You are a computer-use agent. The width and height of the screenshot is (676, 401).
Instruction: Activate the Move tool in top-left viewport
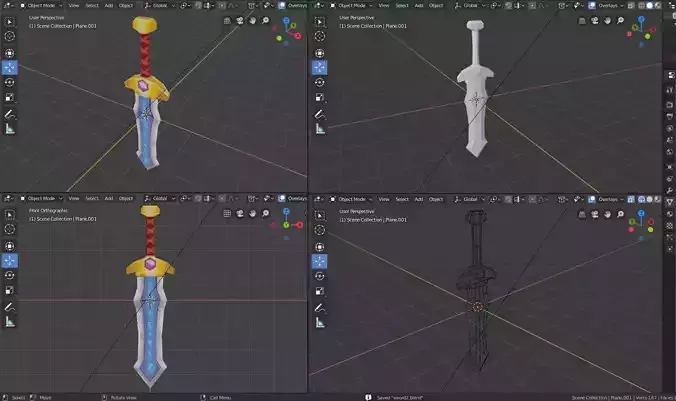coord(9,68)
